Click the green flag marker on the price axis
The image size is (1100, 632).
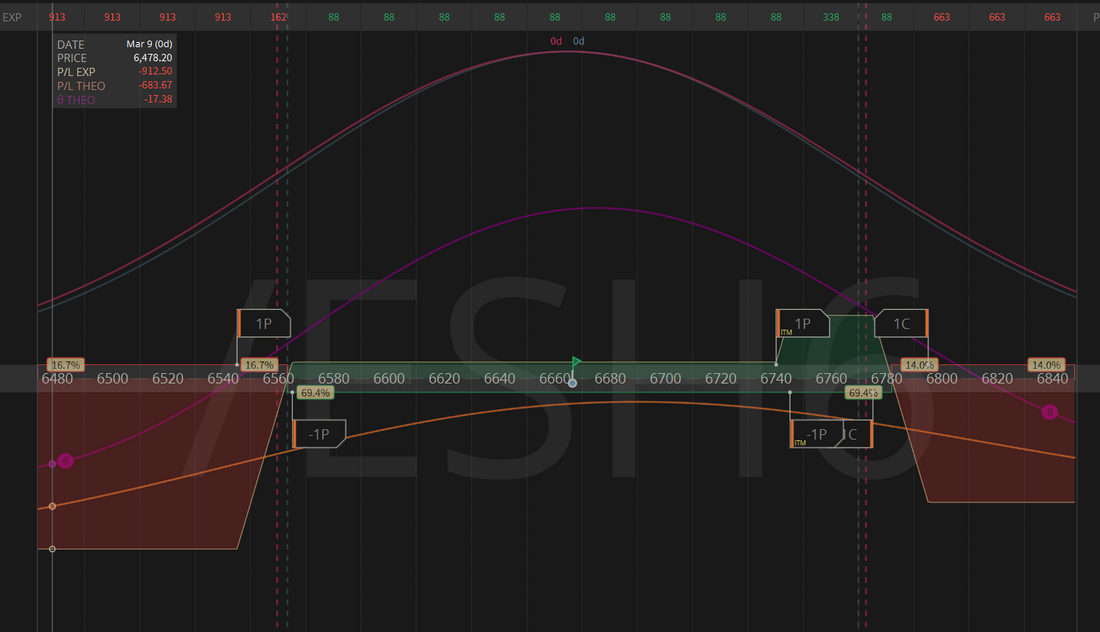coord(576,361)
